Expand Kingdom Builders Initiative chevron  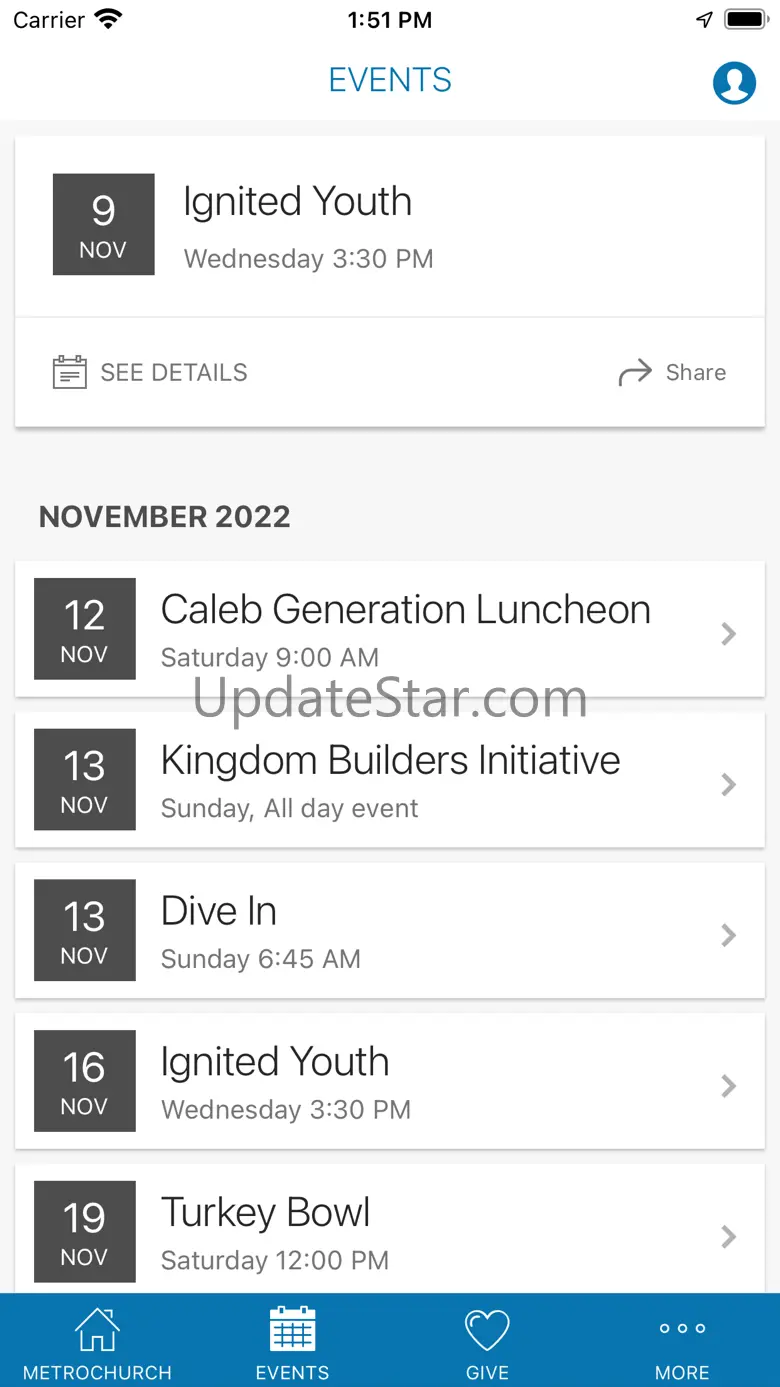(x=729, y=784)
